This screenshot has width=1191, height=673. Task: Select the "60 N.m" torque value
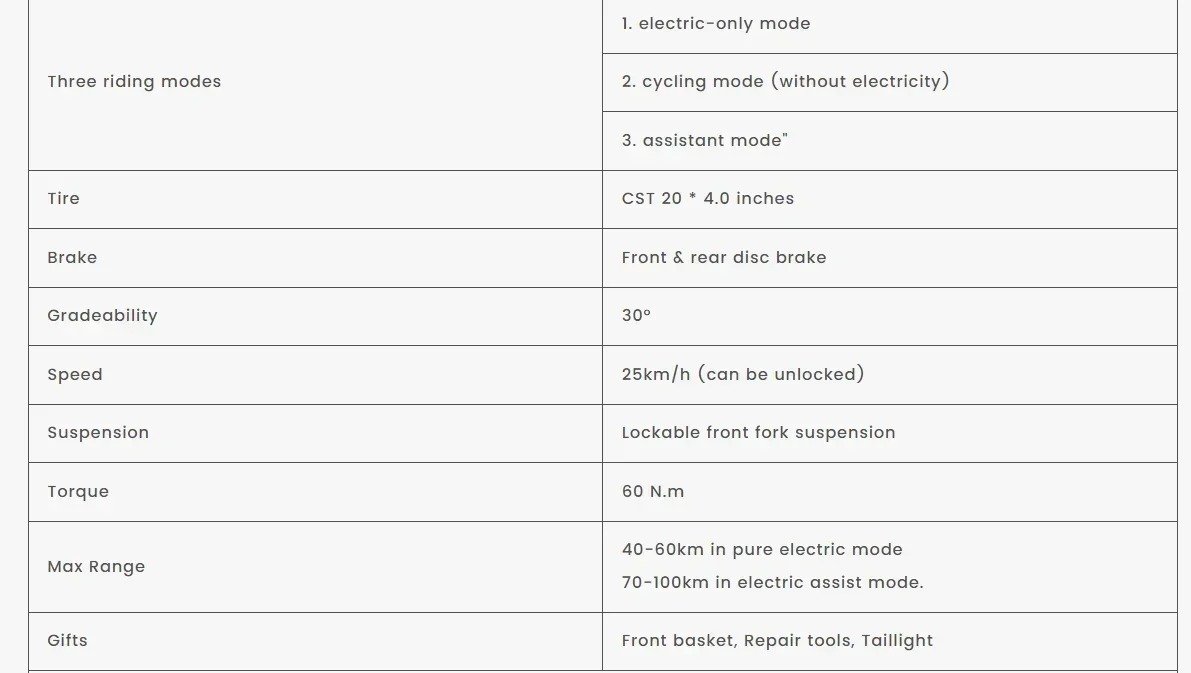pos(652,492)
